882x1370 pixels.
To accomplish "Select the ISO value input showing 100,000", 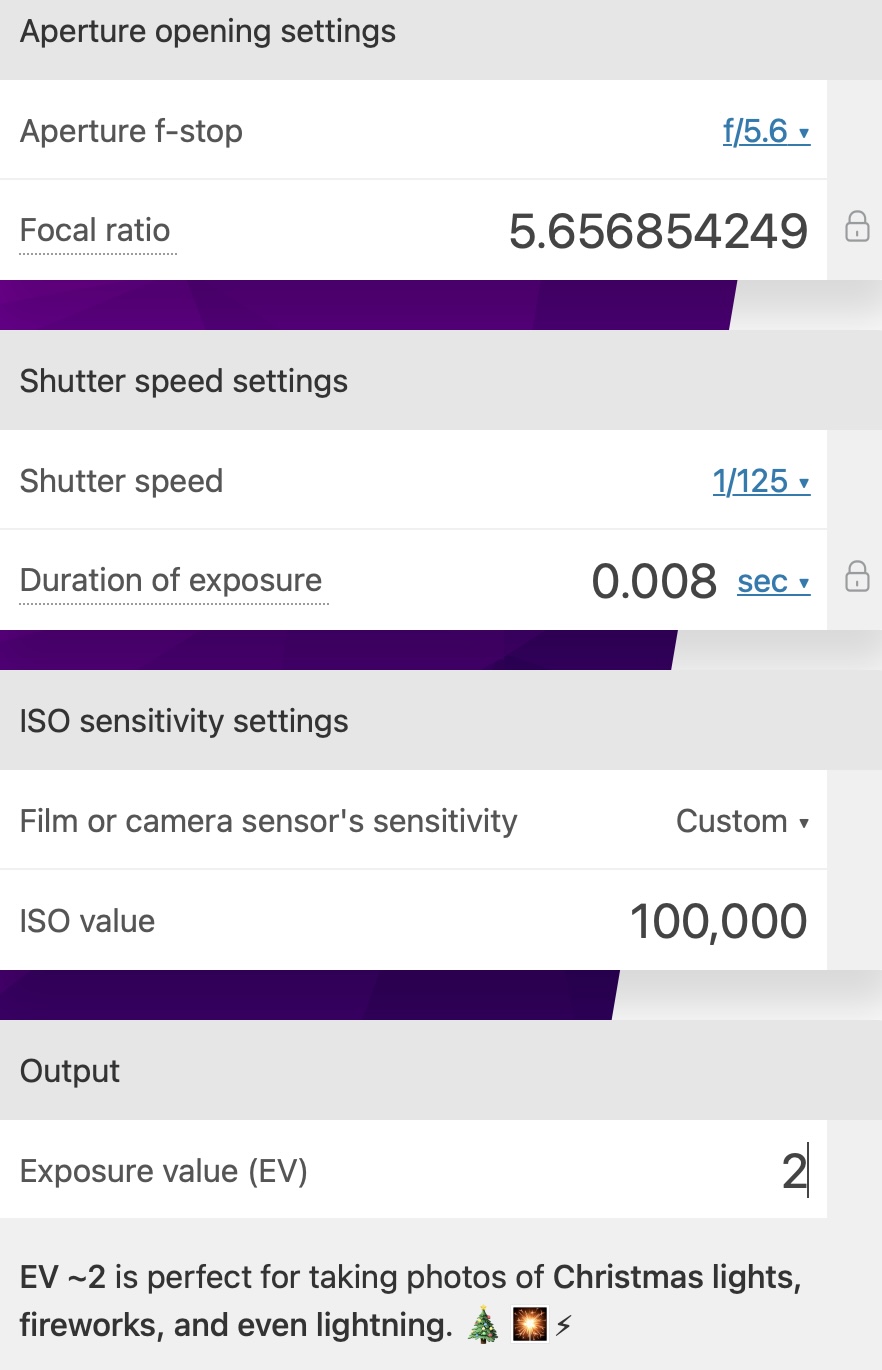I will pyautogui.click(x=718, y=921).
